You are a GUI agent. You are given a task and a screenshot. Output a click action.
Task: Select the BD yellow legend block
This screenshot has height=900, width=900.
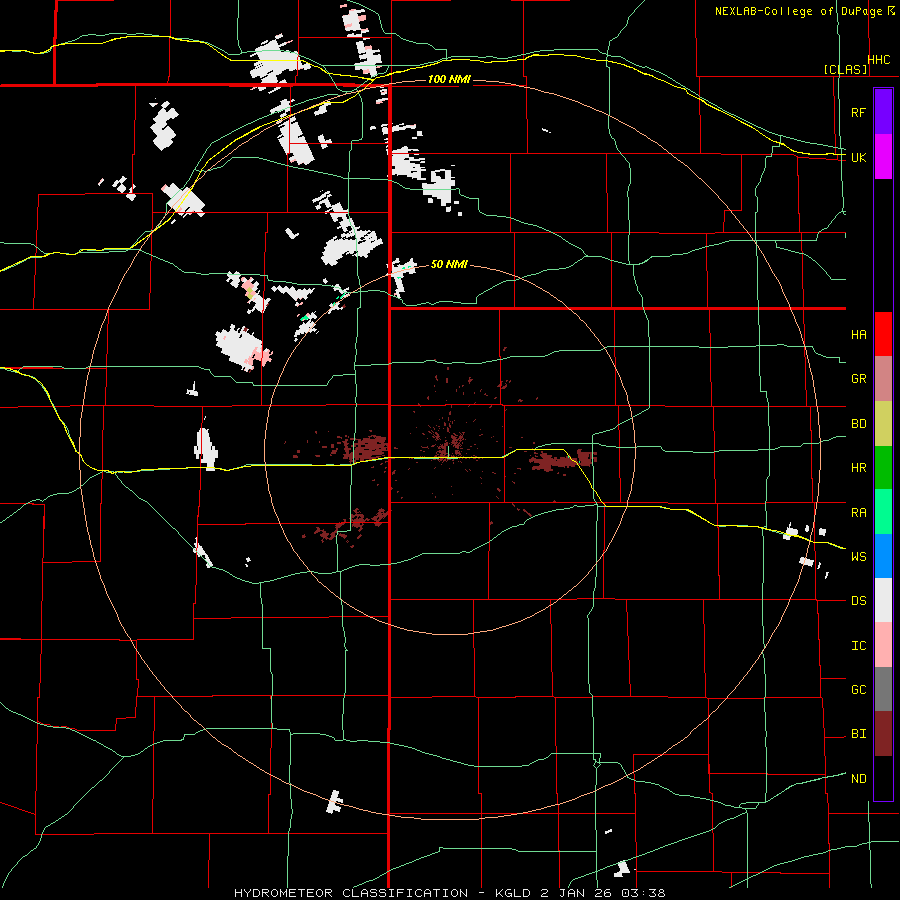tap(883, 423)
